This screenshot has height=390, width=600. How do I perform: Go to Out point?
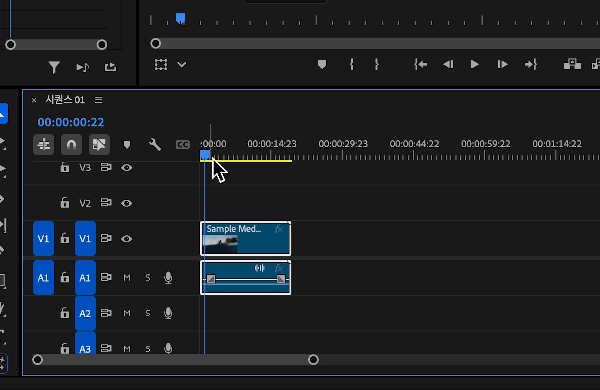(531, 64)
